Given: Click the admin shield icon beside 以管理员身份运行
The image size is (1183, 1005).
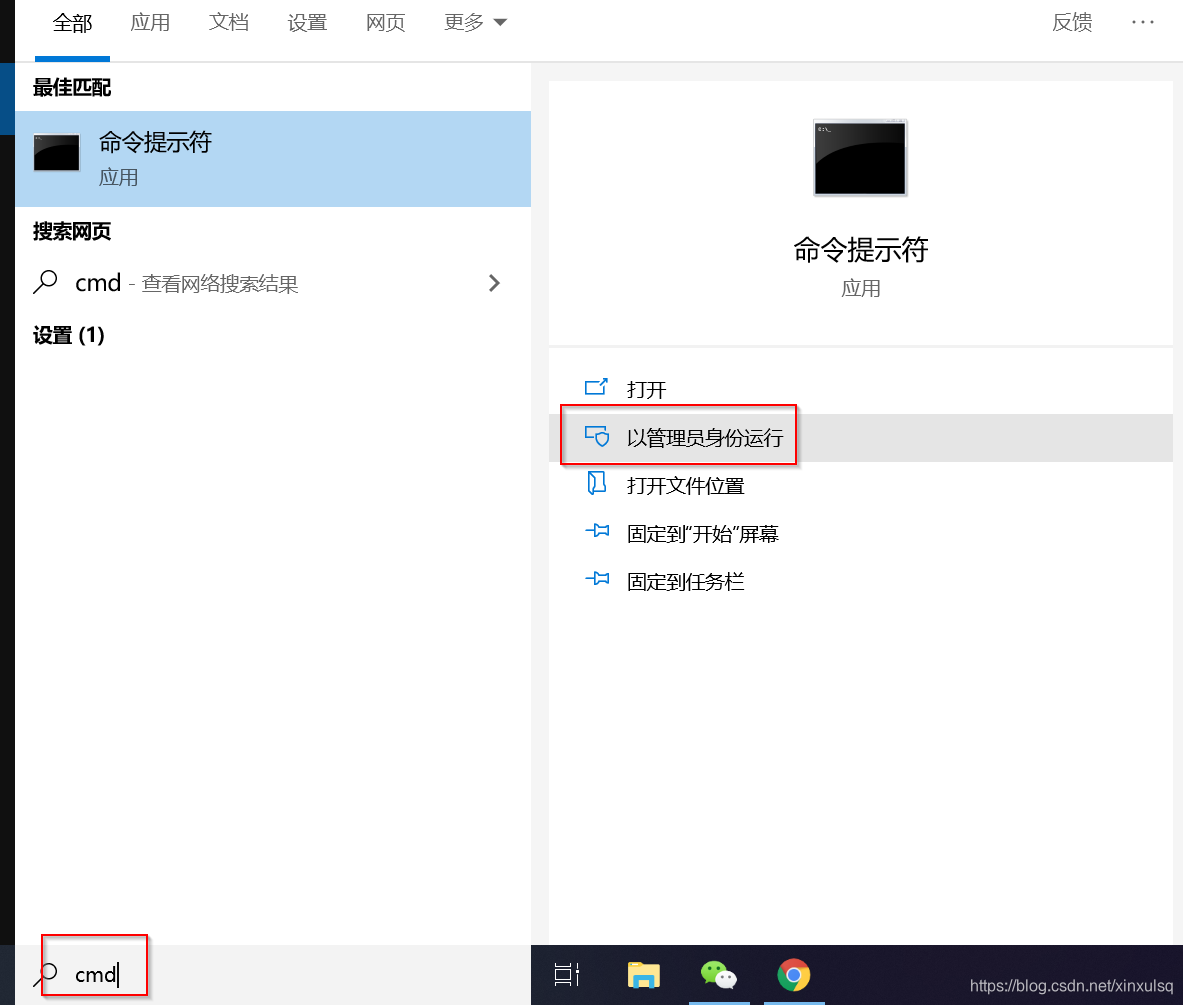Looking at the screenshot, I should 597,436.
